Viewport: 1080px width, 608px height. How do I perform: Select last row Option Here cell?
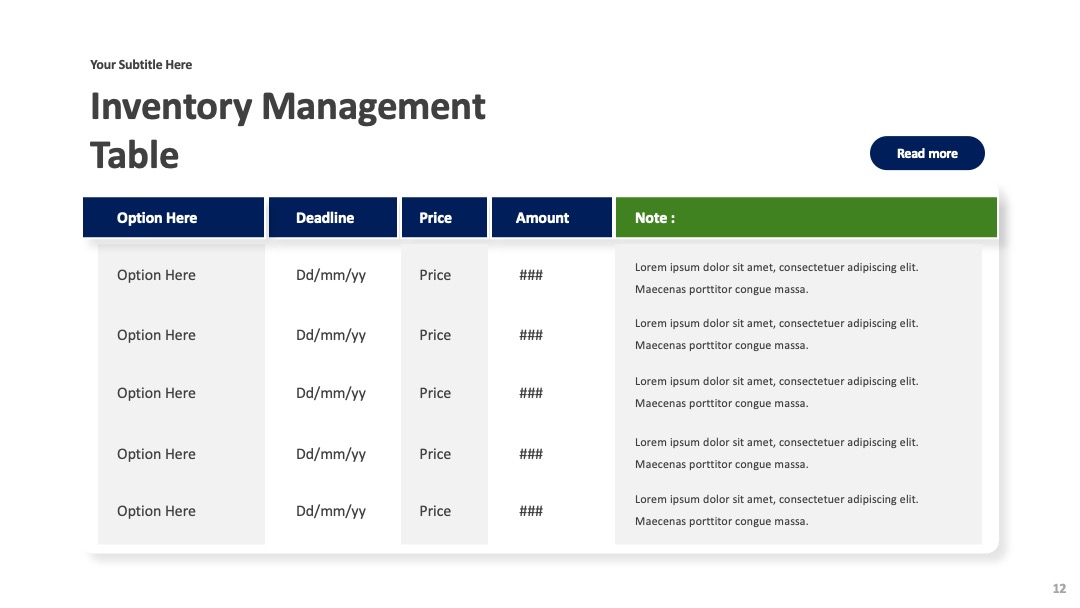pos(156,512)
